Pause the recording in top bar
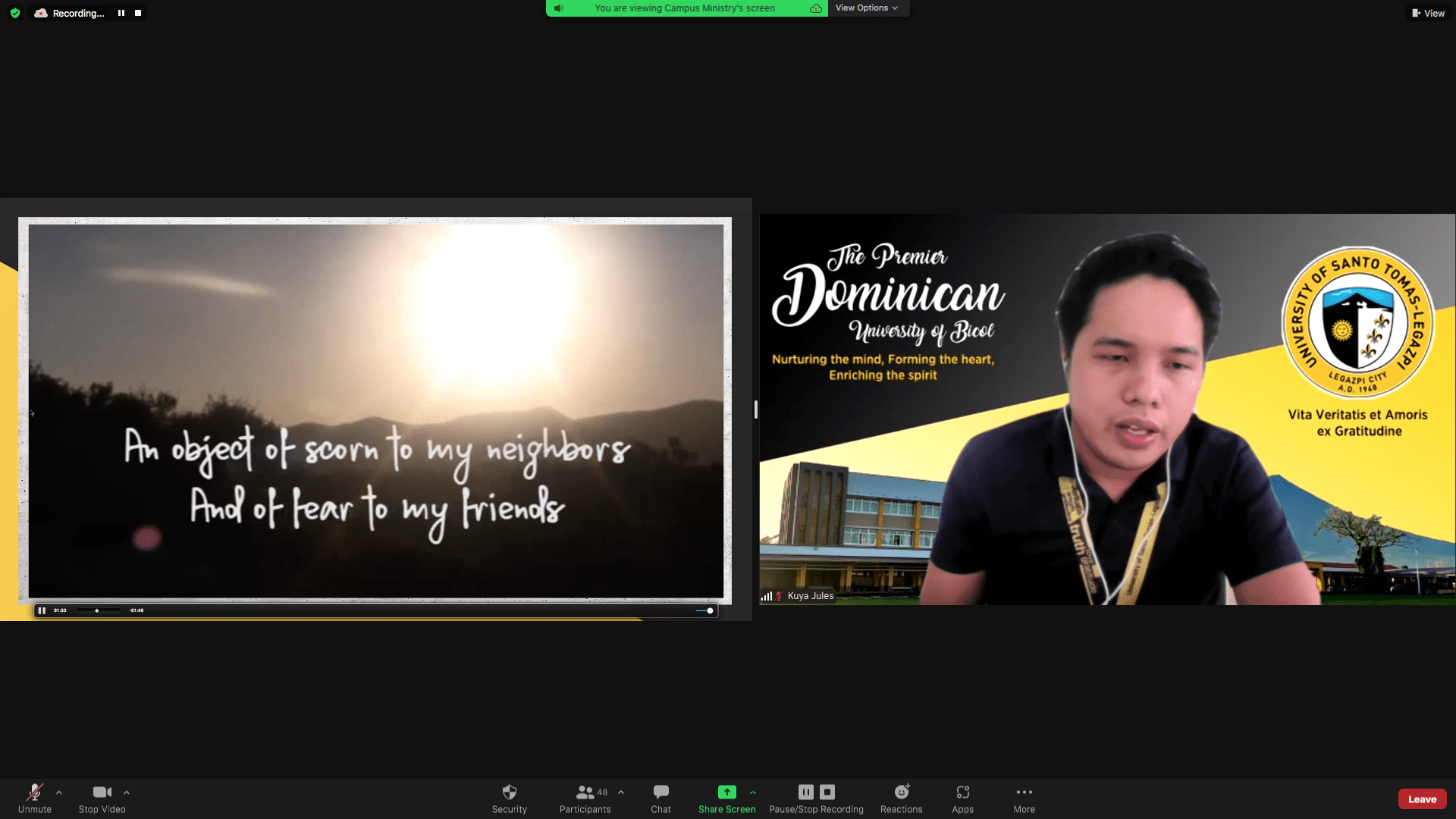 coord(121,13)
